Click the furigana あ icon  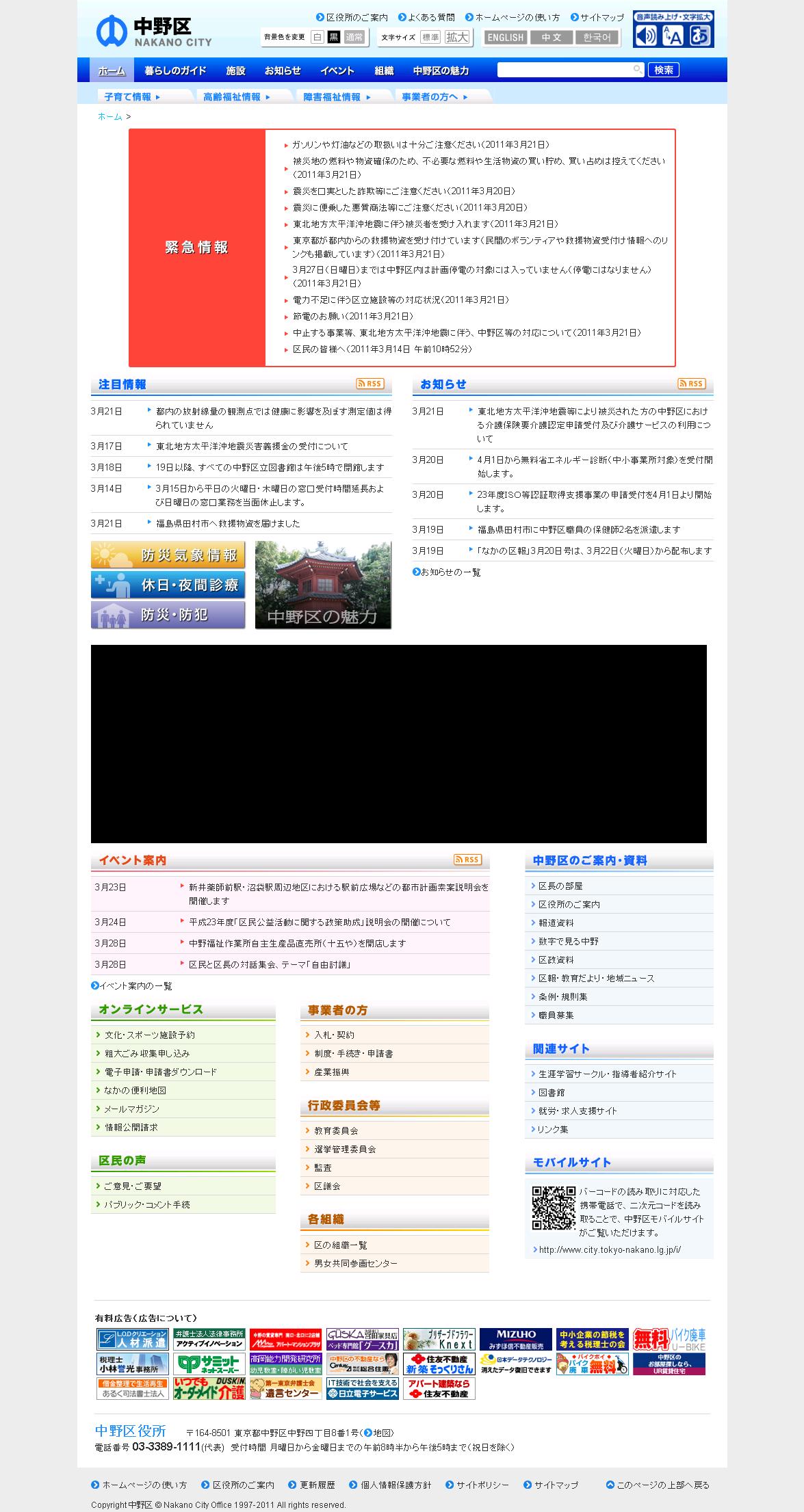tap(700, 36)
